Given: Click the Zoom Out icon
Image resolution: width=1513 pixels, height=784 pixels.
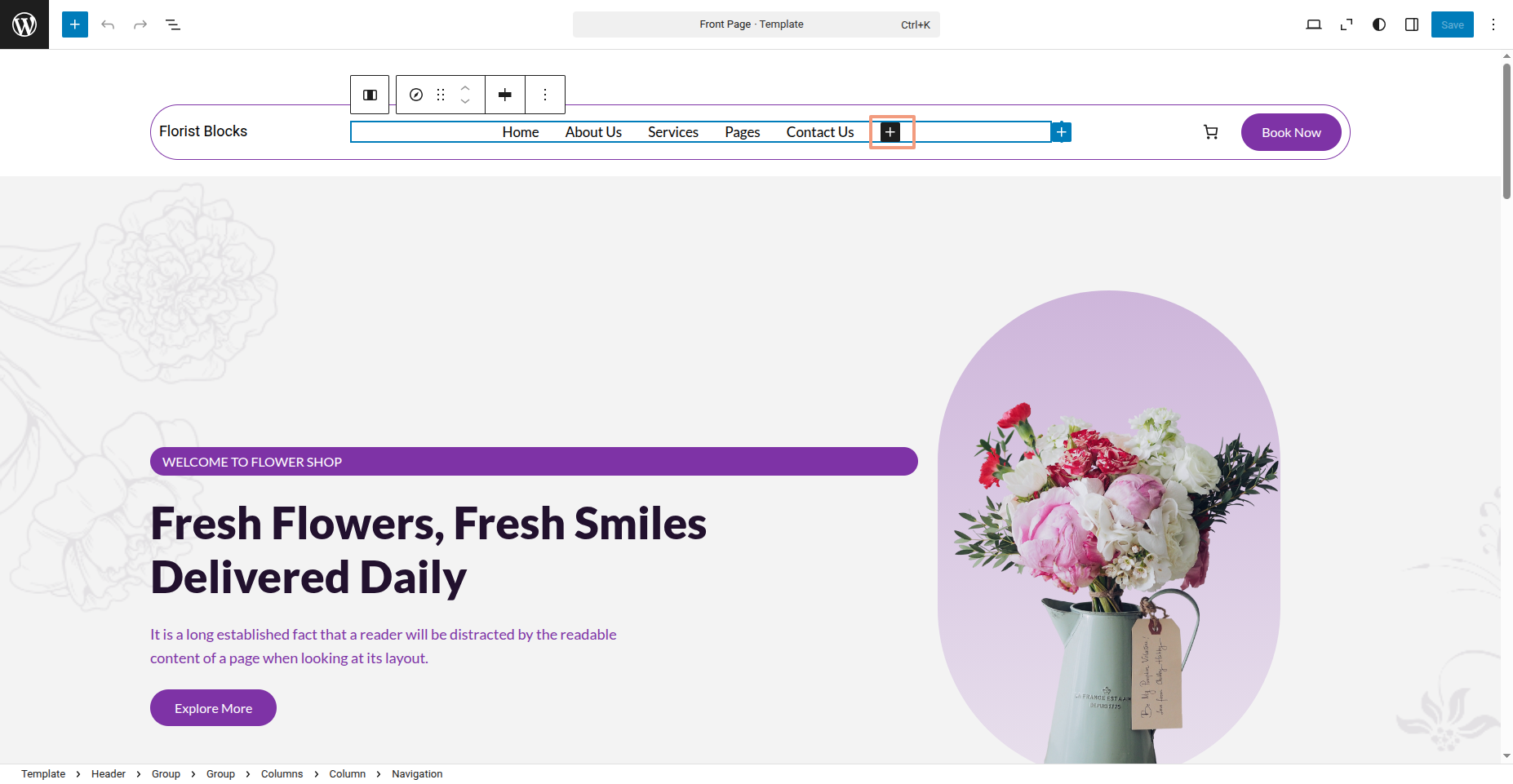Looking at the screenshot, I should tap(1347, 24).
